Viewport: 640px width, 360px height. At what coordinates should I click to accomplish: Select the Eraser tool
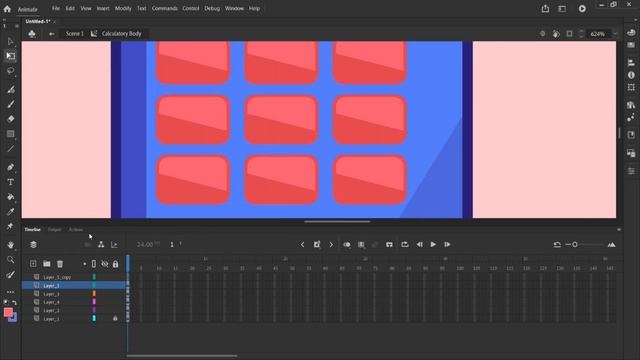coord(11,119)
